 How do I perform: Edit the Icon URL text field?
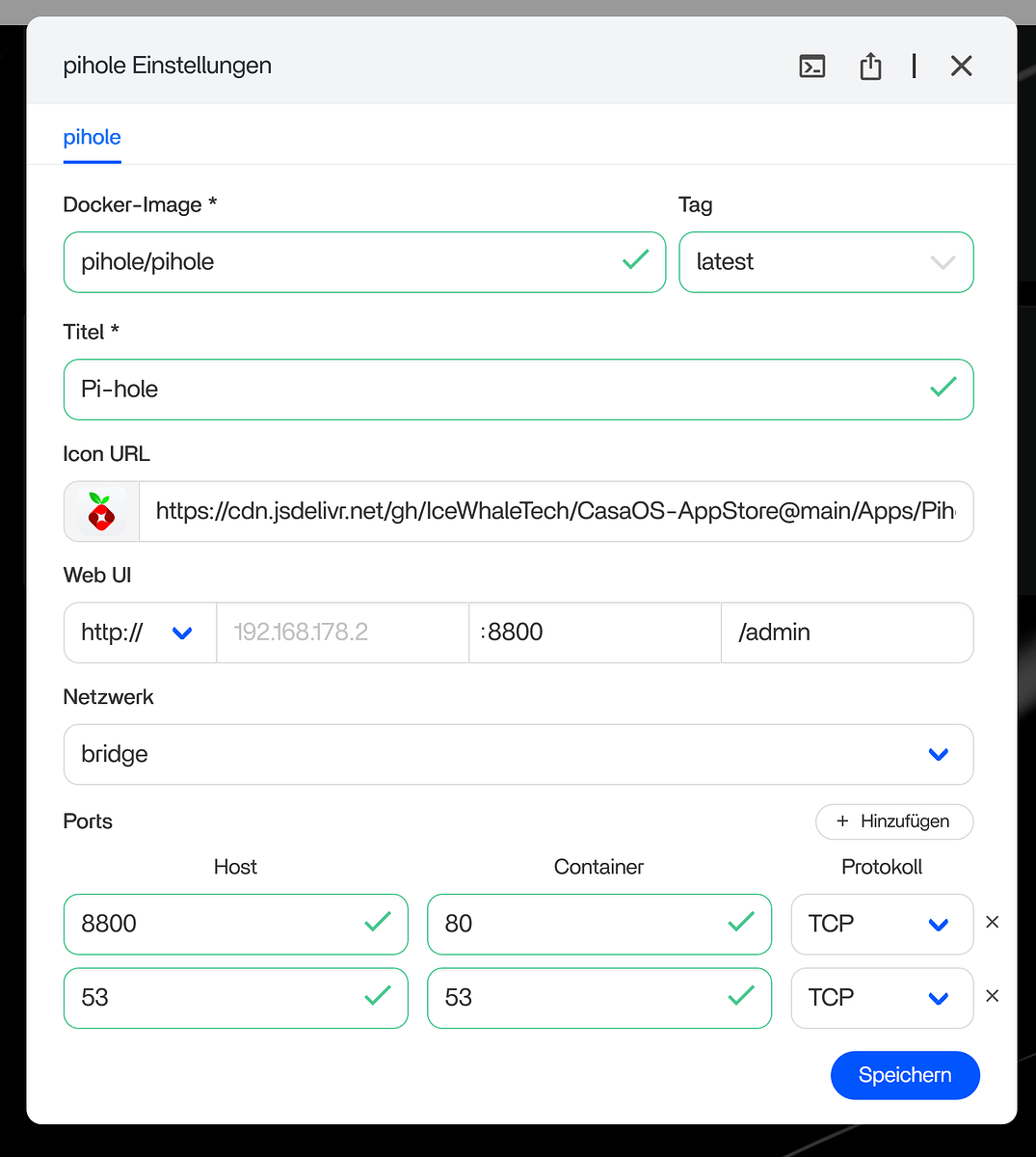[555, 512]
